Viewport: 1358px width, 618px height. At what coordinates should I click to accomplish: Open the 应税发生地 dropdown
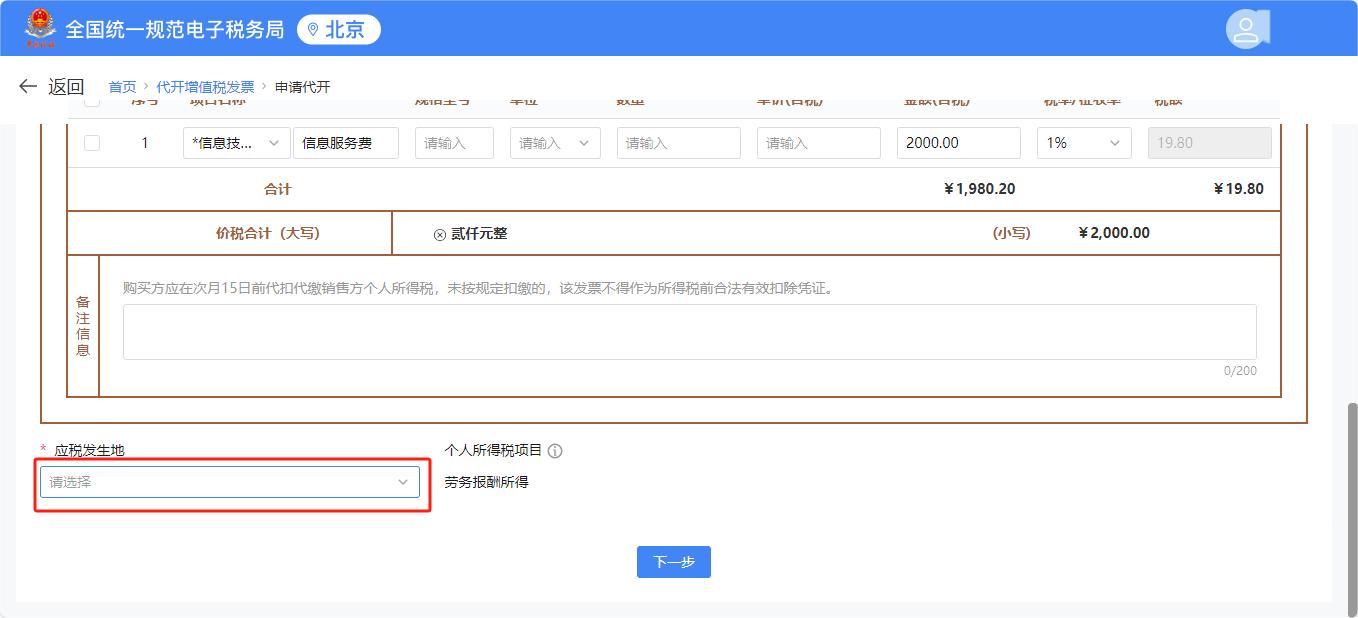(229, 482)
